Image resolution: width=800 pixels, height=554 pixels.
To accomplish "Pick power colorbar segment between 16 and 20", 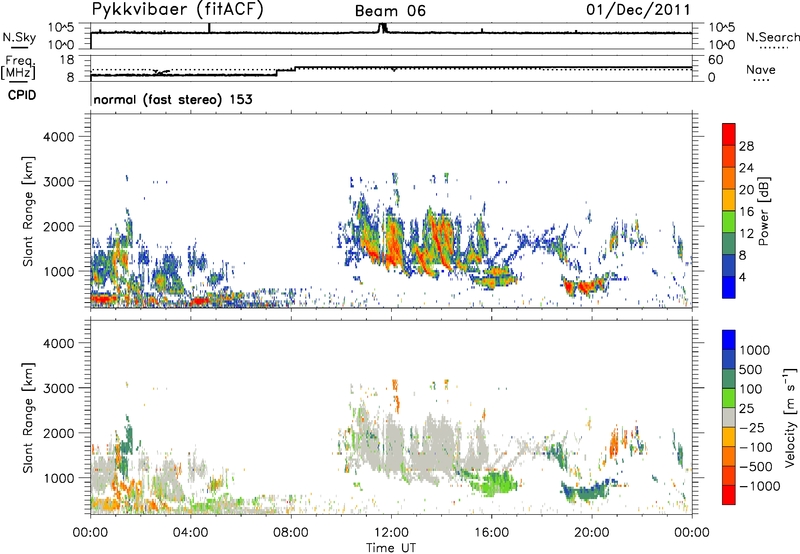I will [729, 200].
